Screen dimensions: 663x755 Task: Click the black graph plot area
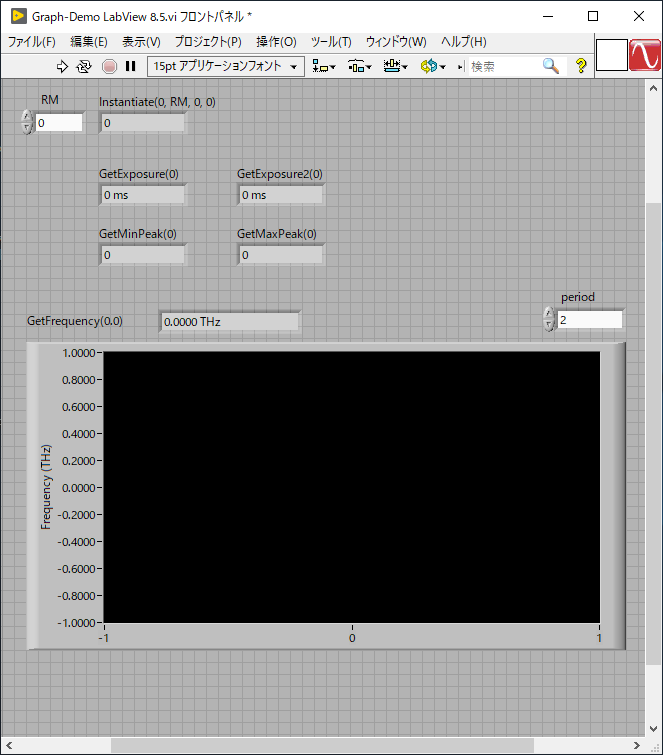(x=352, y=487)
